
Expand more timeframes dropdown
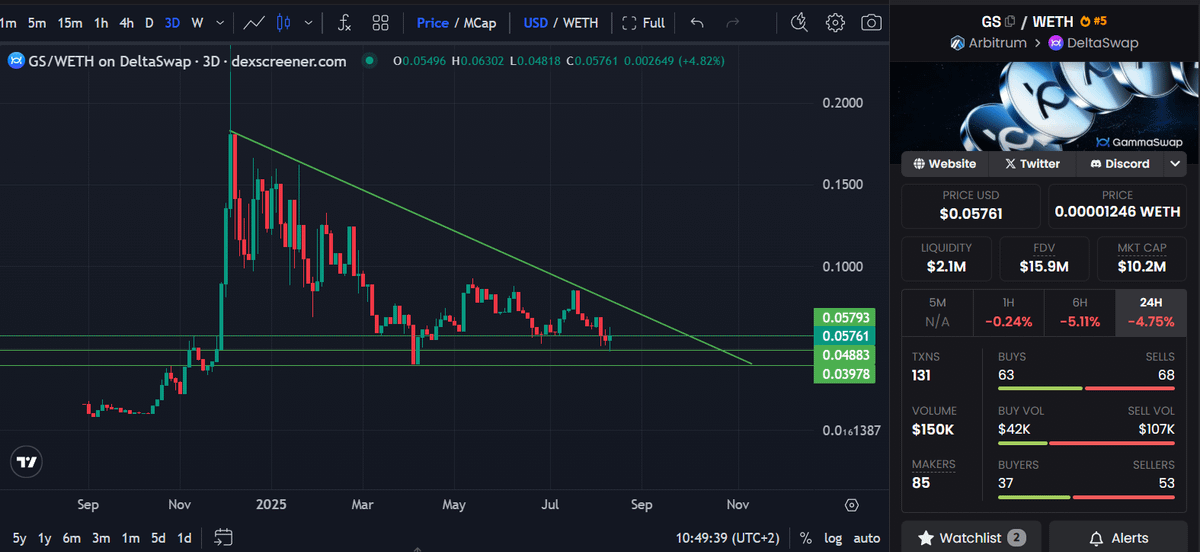(221, 22)
